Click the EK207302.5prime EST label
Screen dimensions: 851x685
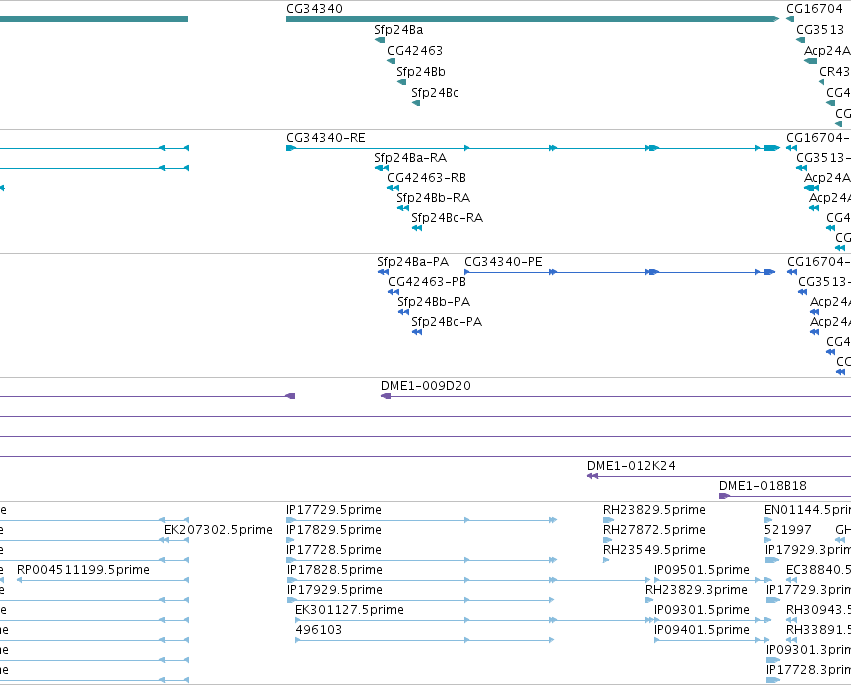click(218, 530)
